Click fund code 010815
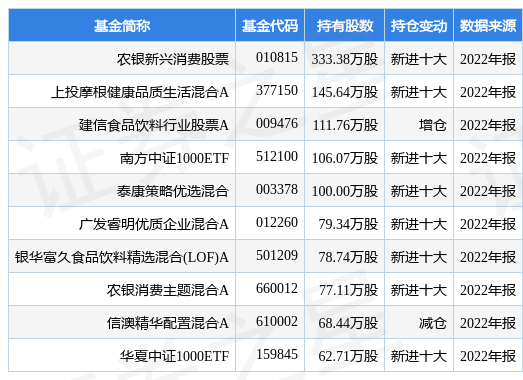Screen dimensions: 523x380 tap(277, 57)
